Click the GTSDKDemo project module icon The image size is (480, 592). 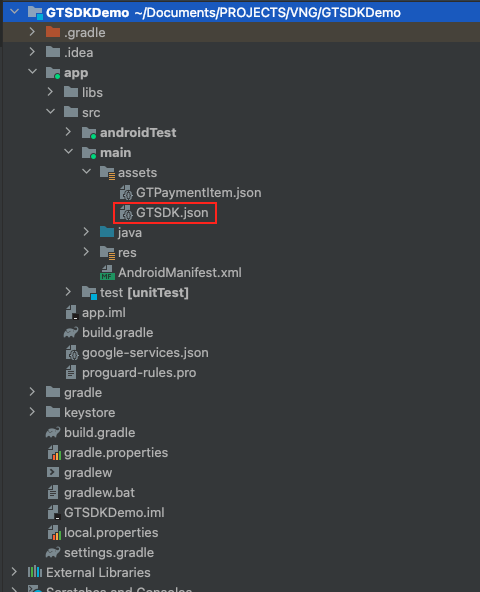[x=35, y=13]
